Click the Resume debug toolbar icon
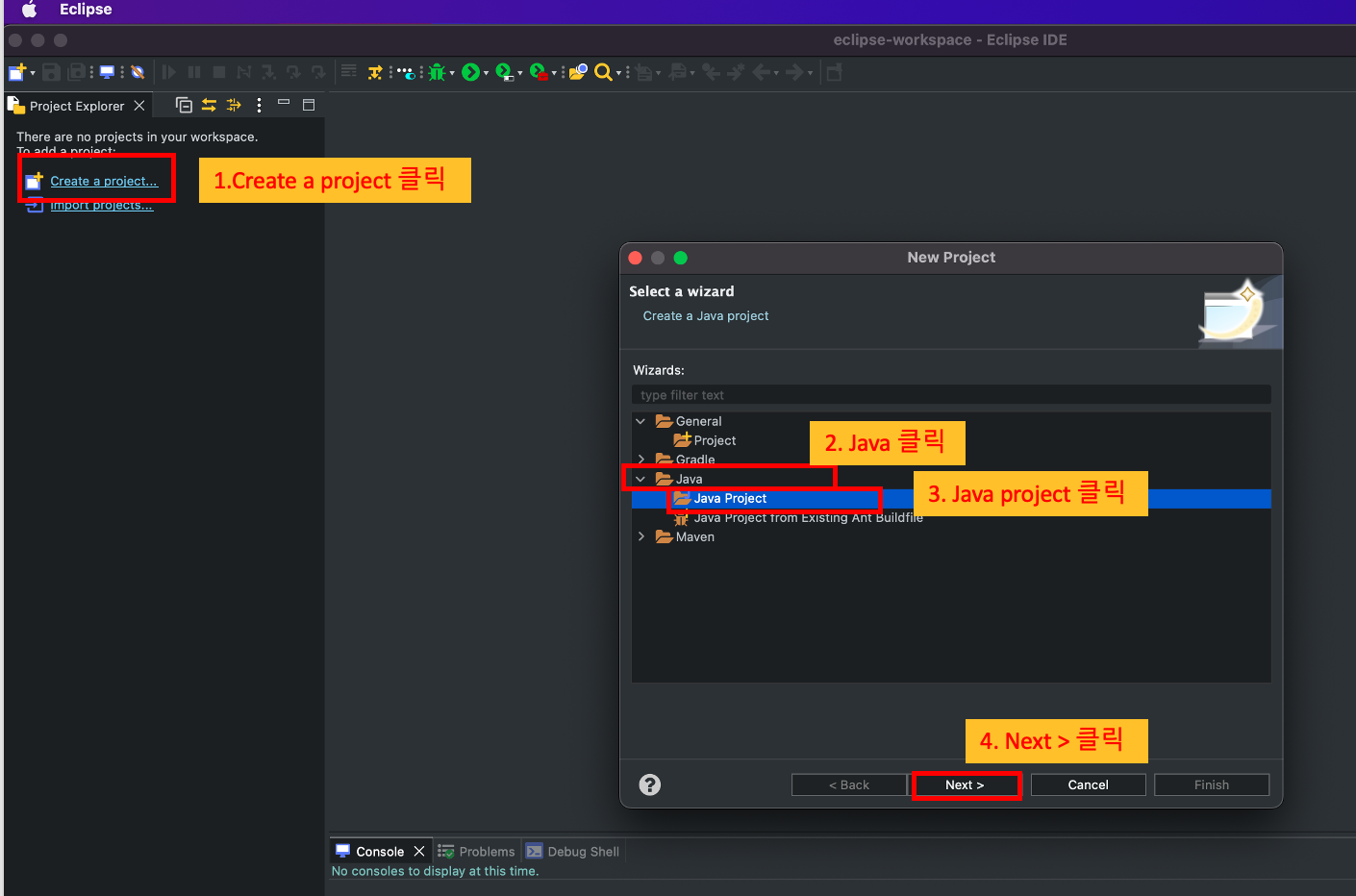This screenshot has height=896, width=1356. [x=169, y=72]
